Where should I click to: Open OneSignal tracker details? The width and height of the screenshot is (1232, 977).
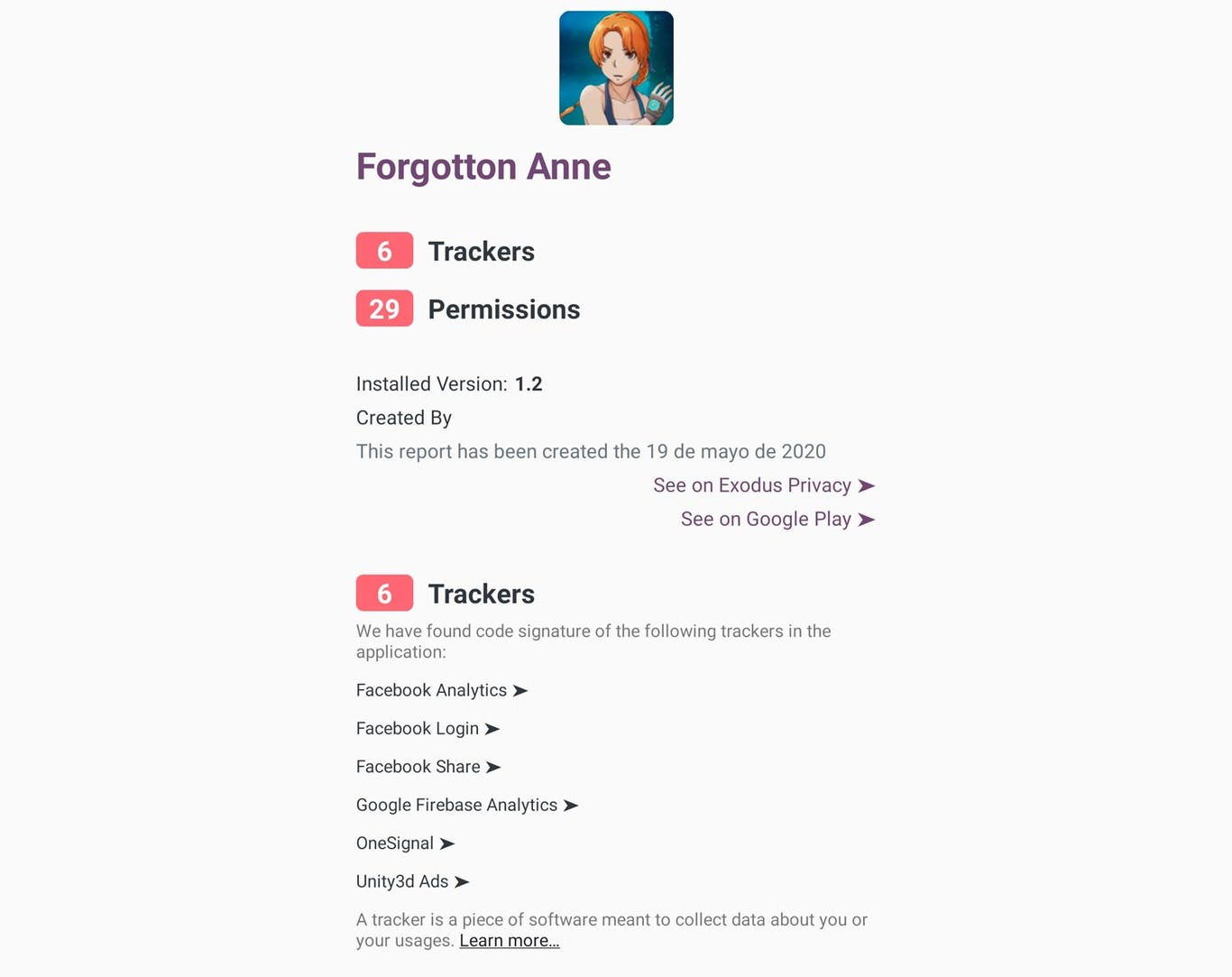pos(394,843)
